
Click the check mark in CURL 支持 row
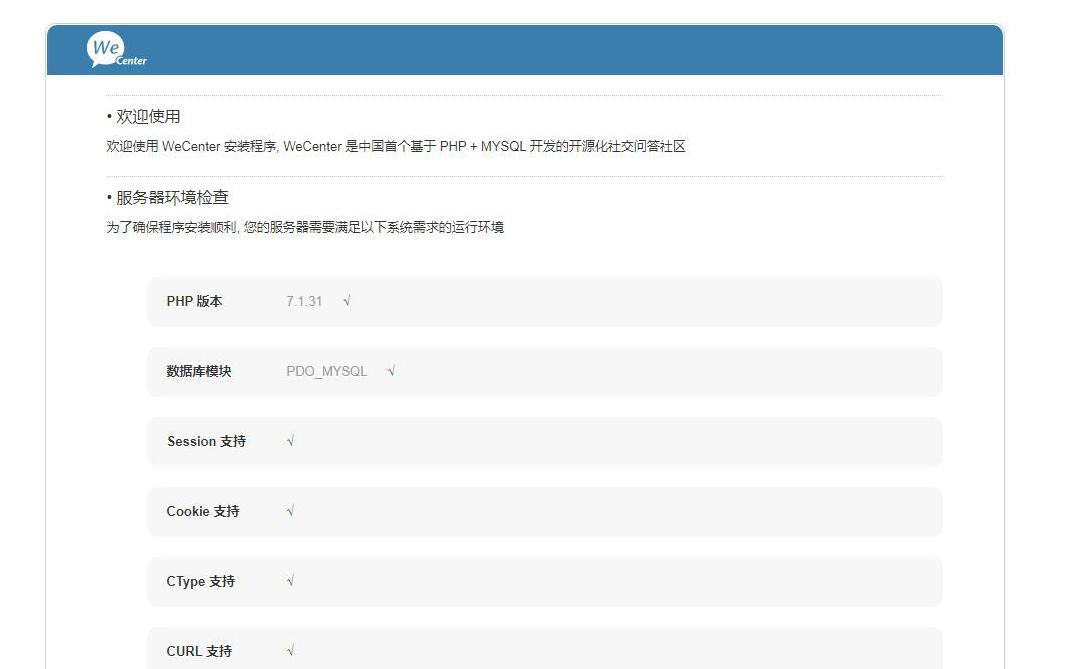pos(291,651)
